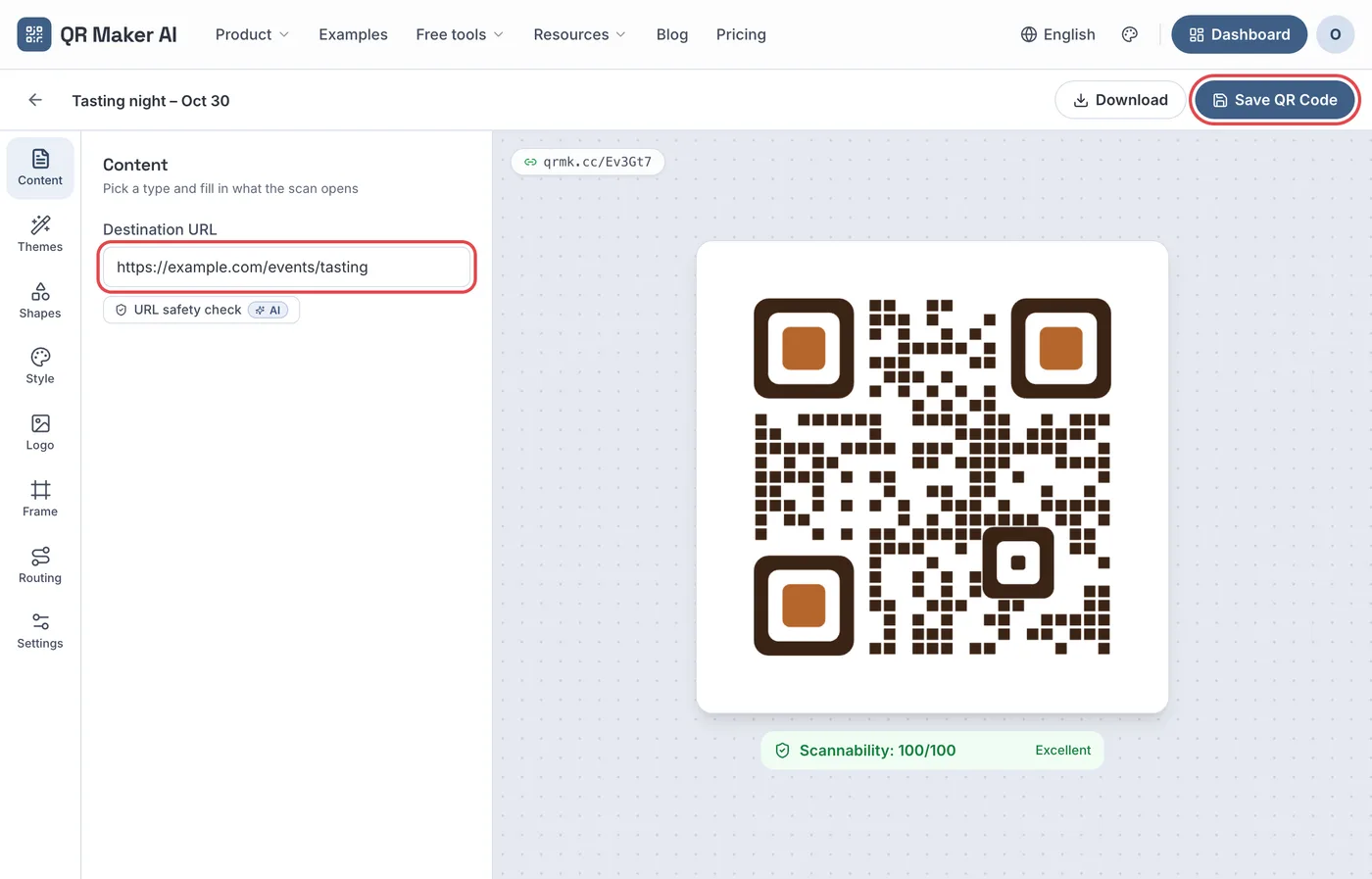
Task: Change language from English
Action: tap(1058, 34)
